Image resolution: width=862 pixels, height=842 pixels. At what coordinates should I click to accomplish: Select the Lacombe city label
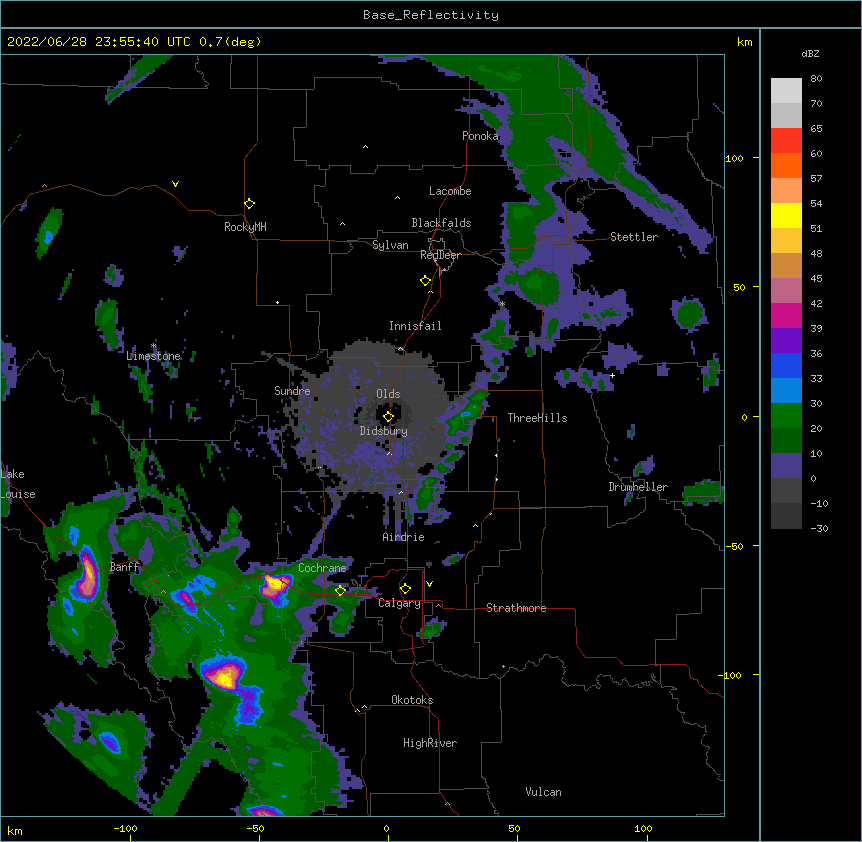coord(450,191)
